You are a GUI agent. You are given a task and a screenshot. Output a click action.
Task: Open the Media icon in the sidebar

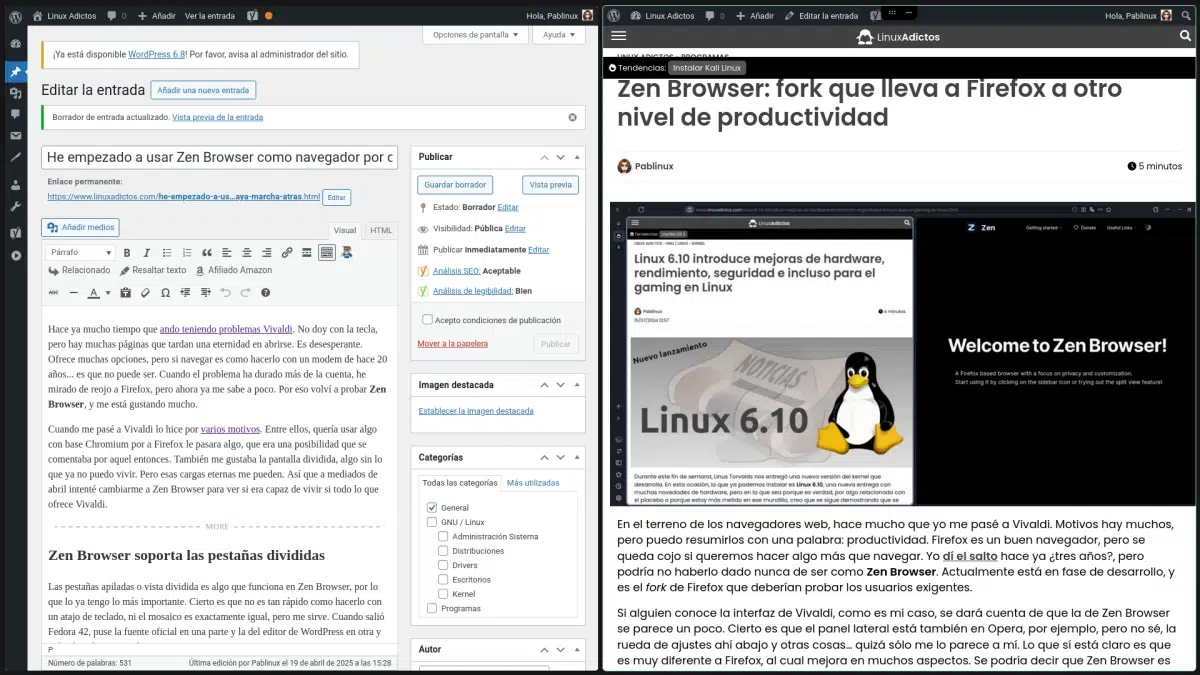tap(15, 93)
